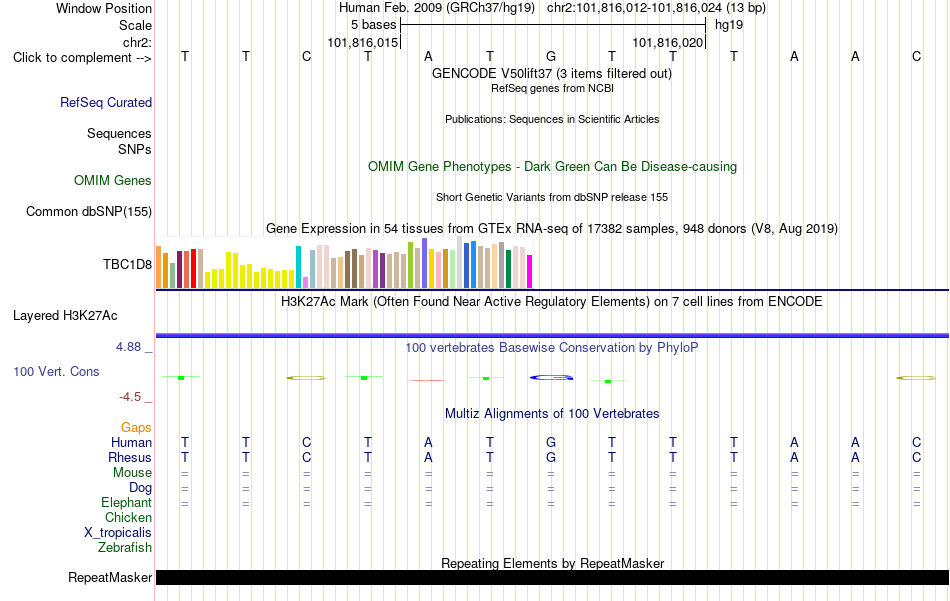
Task: Click the Gaps row label
Action: 136,428
